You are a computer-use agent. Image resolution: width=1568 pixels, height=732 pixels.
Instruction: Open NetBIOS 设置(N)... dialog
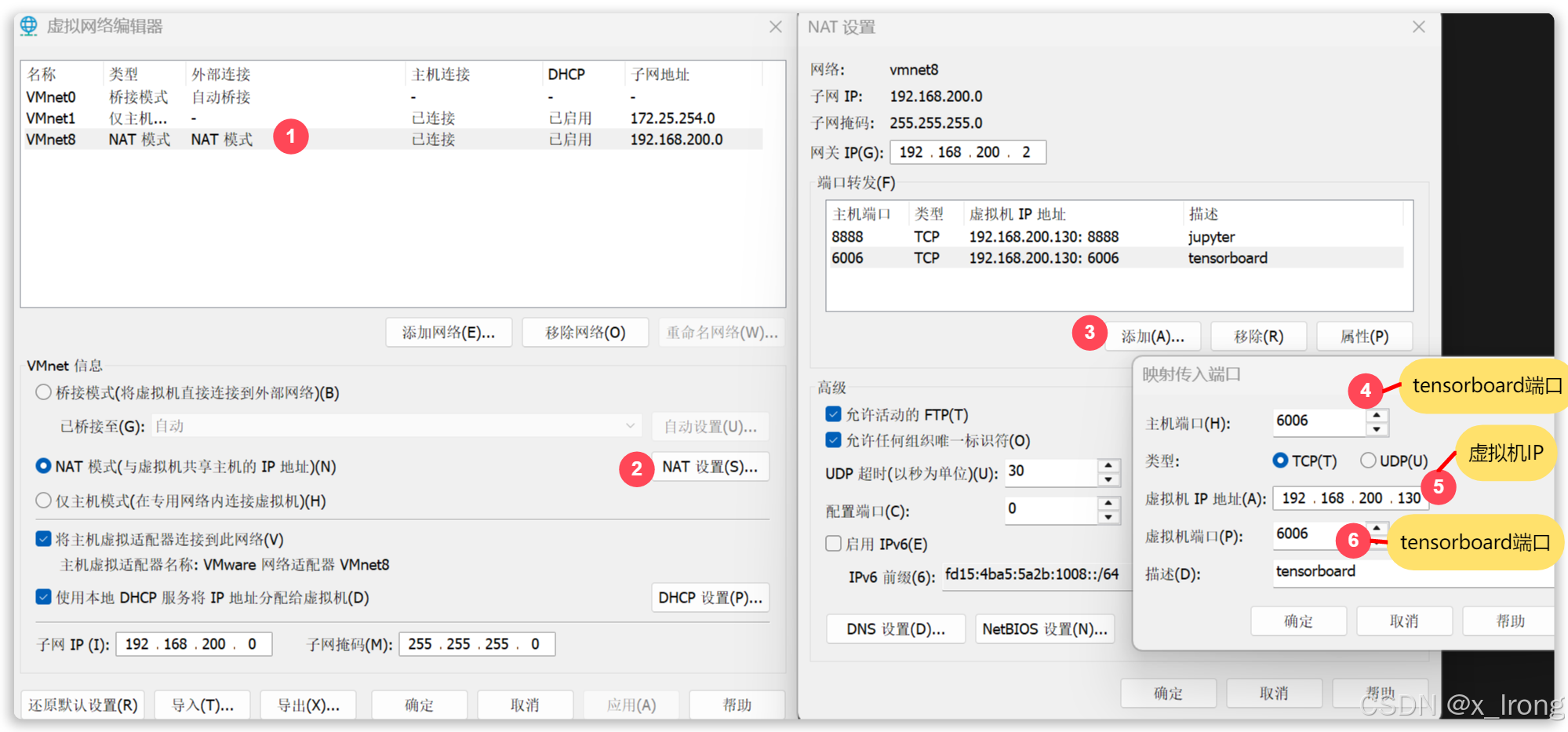click(1045, 629)
